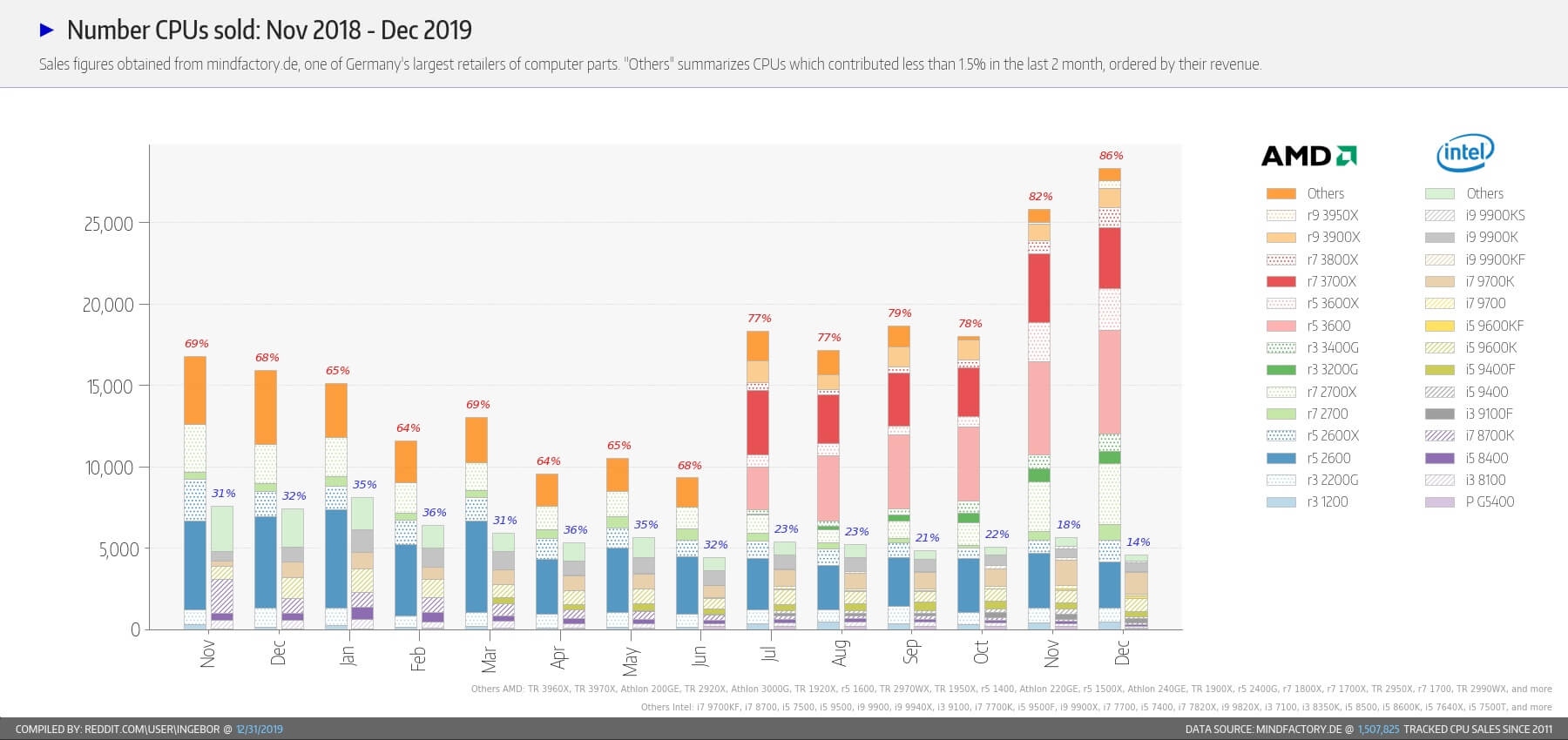Click the AMD Others orange legend swatch
Viewport: 1568px width, 740px height.
pyautogui.click(x=1281, y=193)
